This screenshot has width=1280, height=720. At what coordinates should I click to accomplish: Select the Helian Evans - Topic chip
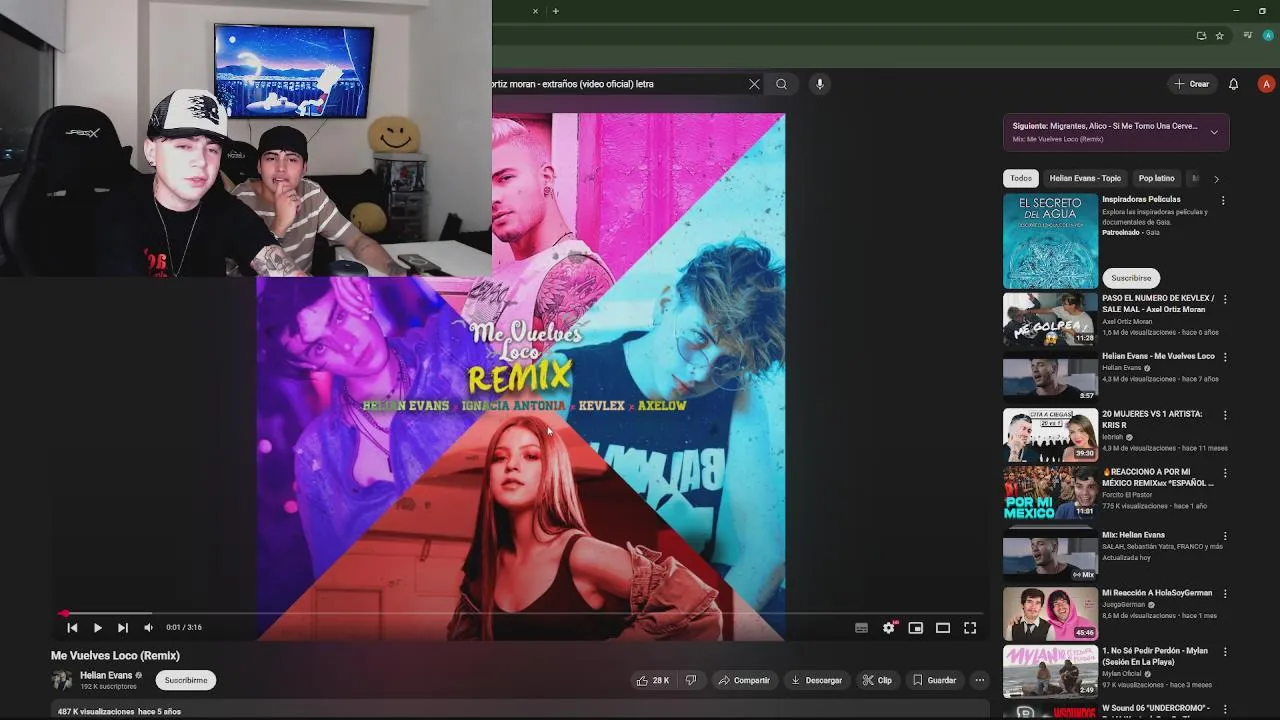pyautogui.click(x=1085, y=178)
